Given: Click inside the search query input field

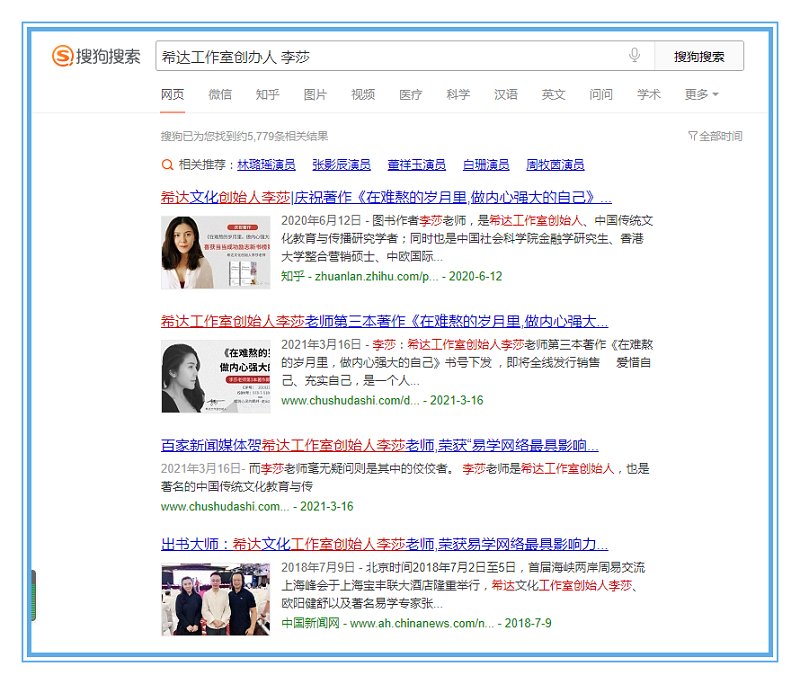Looking at the screenshot, I should tap(390, 56).
